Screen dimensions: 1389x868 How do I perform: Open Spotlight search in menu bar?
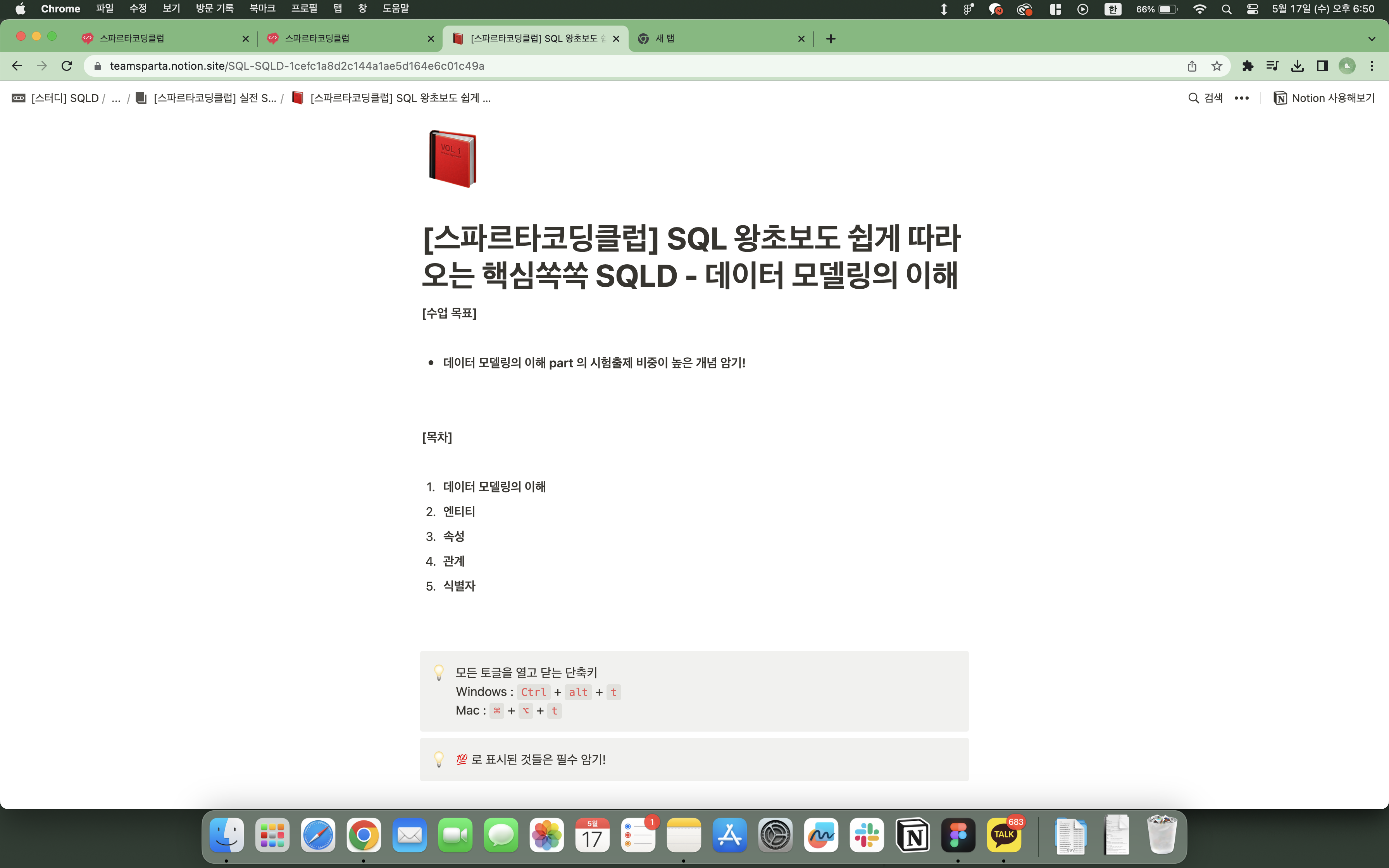1226,9
